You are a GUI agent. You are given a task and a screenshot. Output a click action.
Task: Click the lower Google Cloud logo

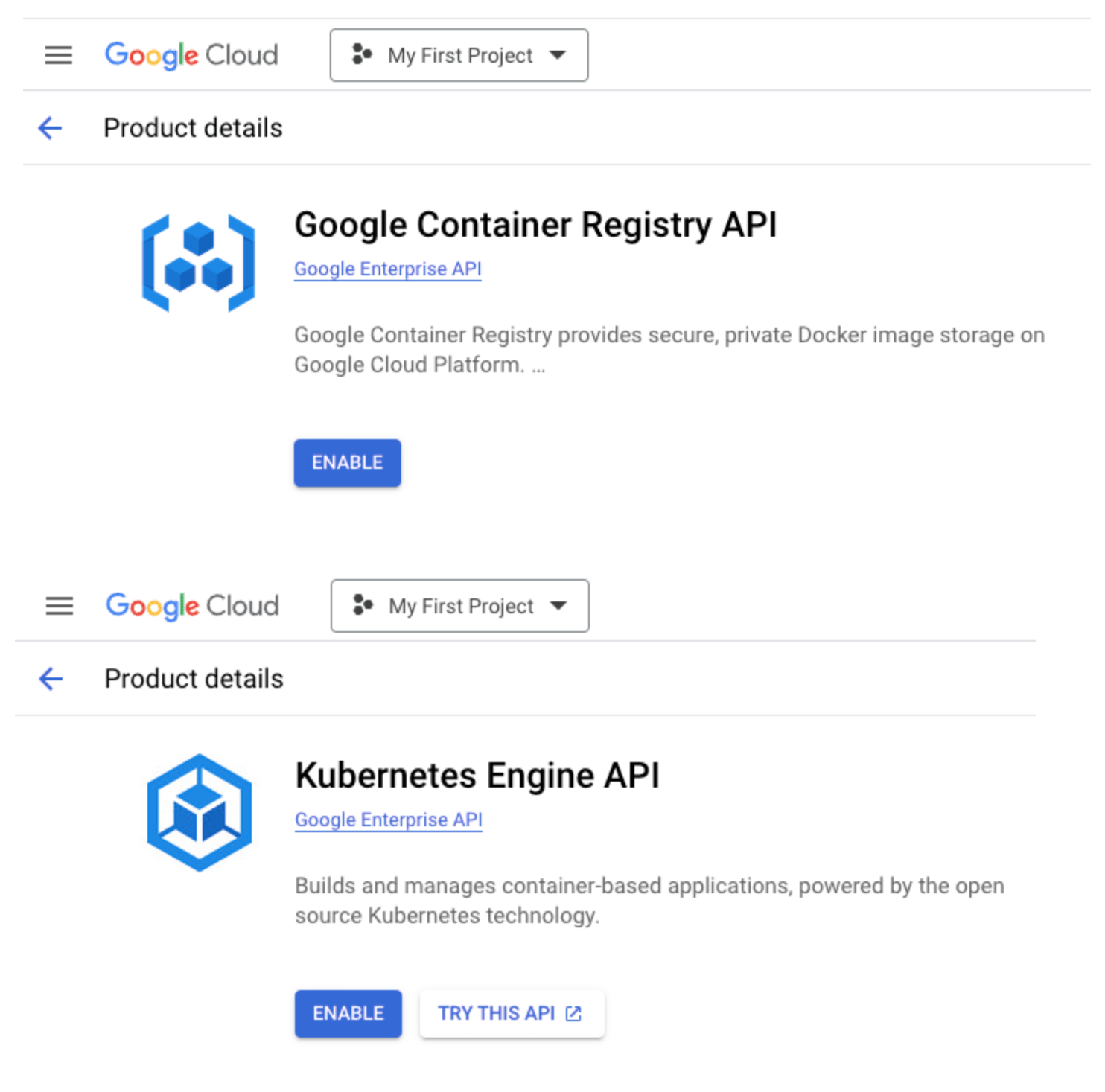pyautogui.click(x=192, y=606)
